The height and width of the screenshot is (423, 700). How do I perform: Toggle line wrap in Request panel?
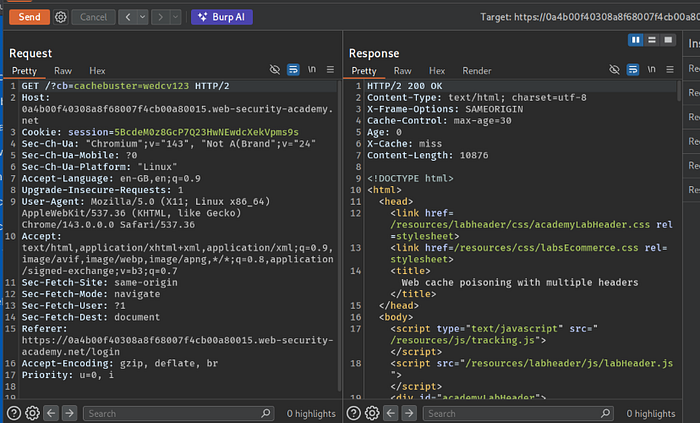click(x=293, y=69)
